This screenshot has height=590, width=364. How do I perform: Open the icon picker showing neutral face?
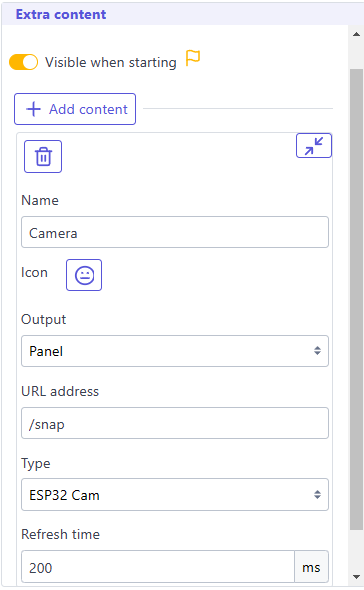pos(84,275)
